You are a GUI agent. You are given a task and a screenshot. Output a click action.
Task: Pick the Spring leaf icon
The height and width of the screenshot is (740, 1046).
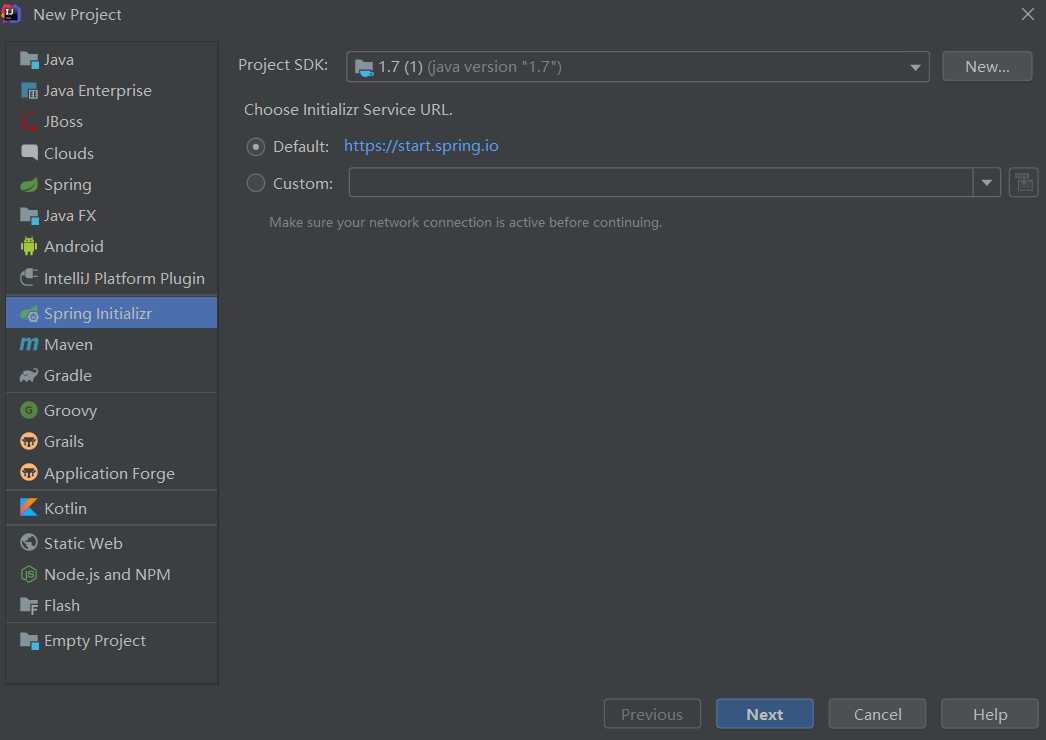click(29, 185)
